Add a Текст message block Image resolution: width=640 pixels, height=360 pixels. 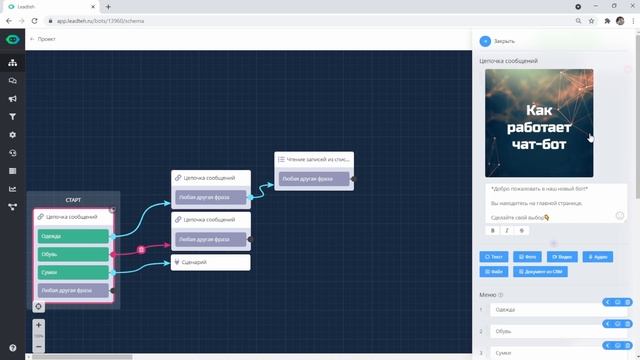tap(494, 257)
